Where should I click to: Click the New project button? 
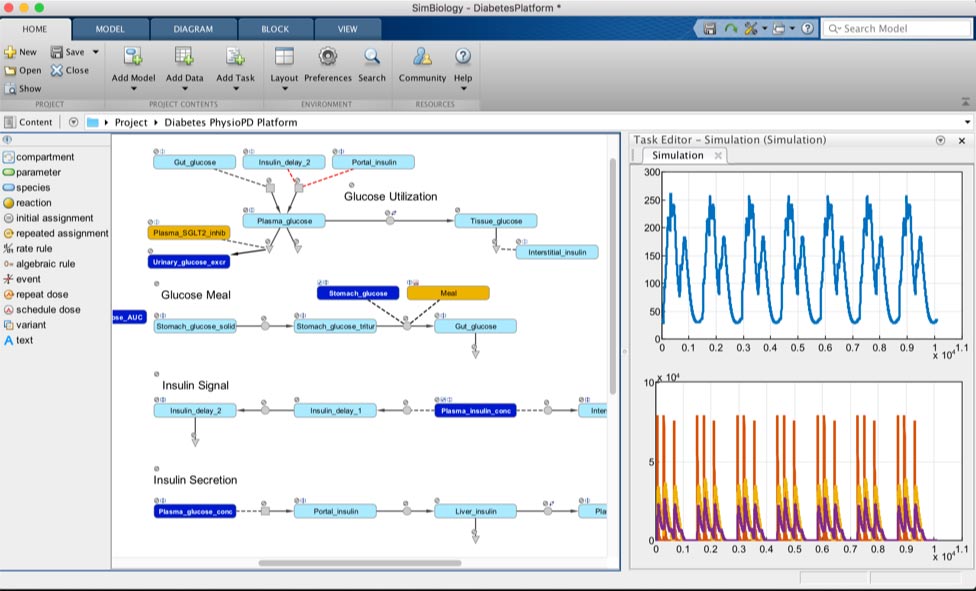click(20, 52)
